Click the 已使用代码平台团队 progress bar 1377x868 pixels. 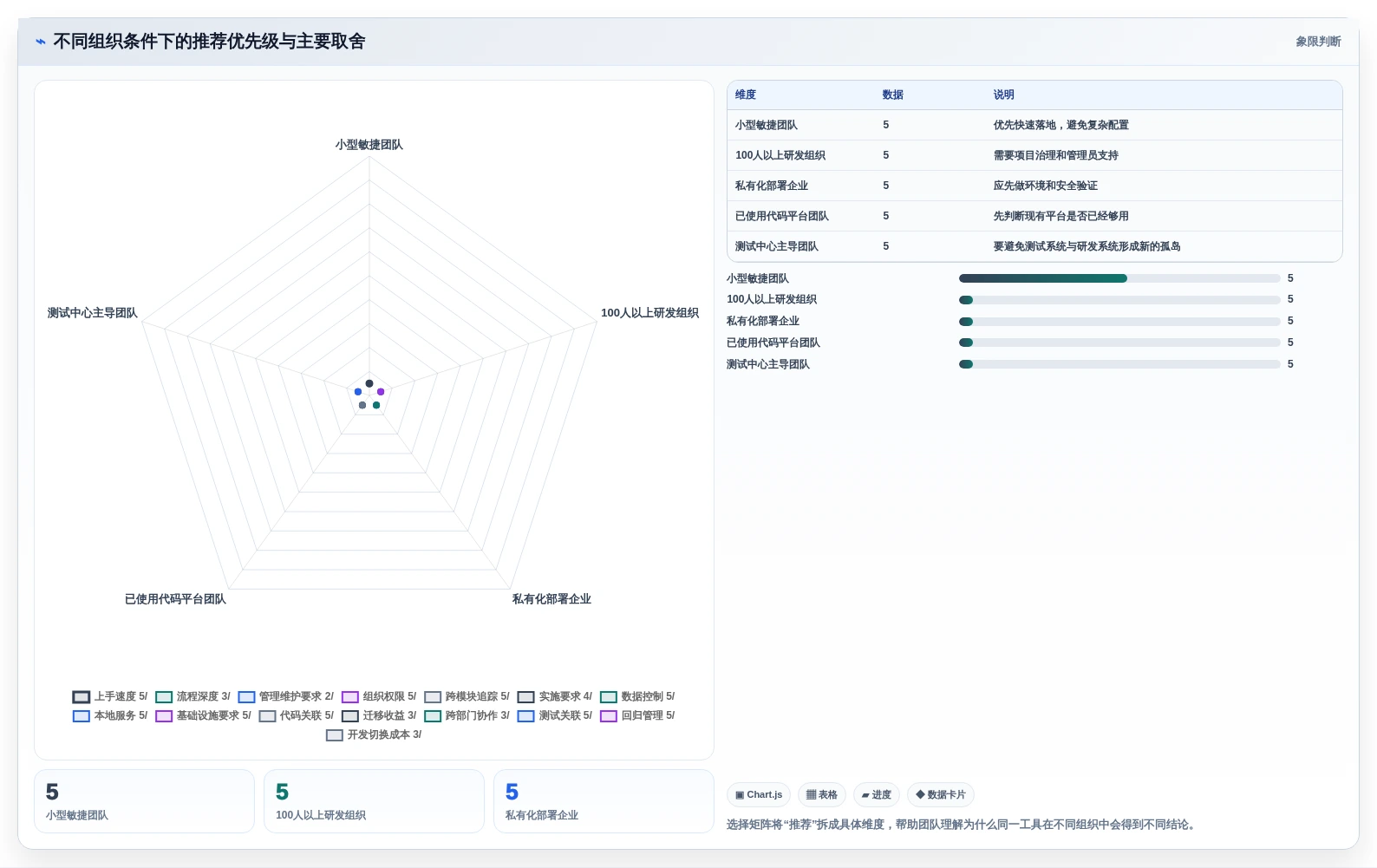(1119, 343)
